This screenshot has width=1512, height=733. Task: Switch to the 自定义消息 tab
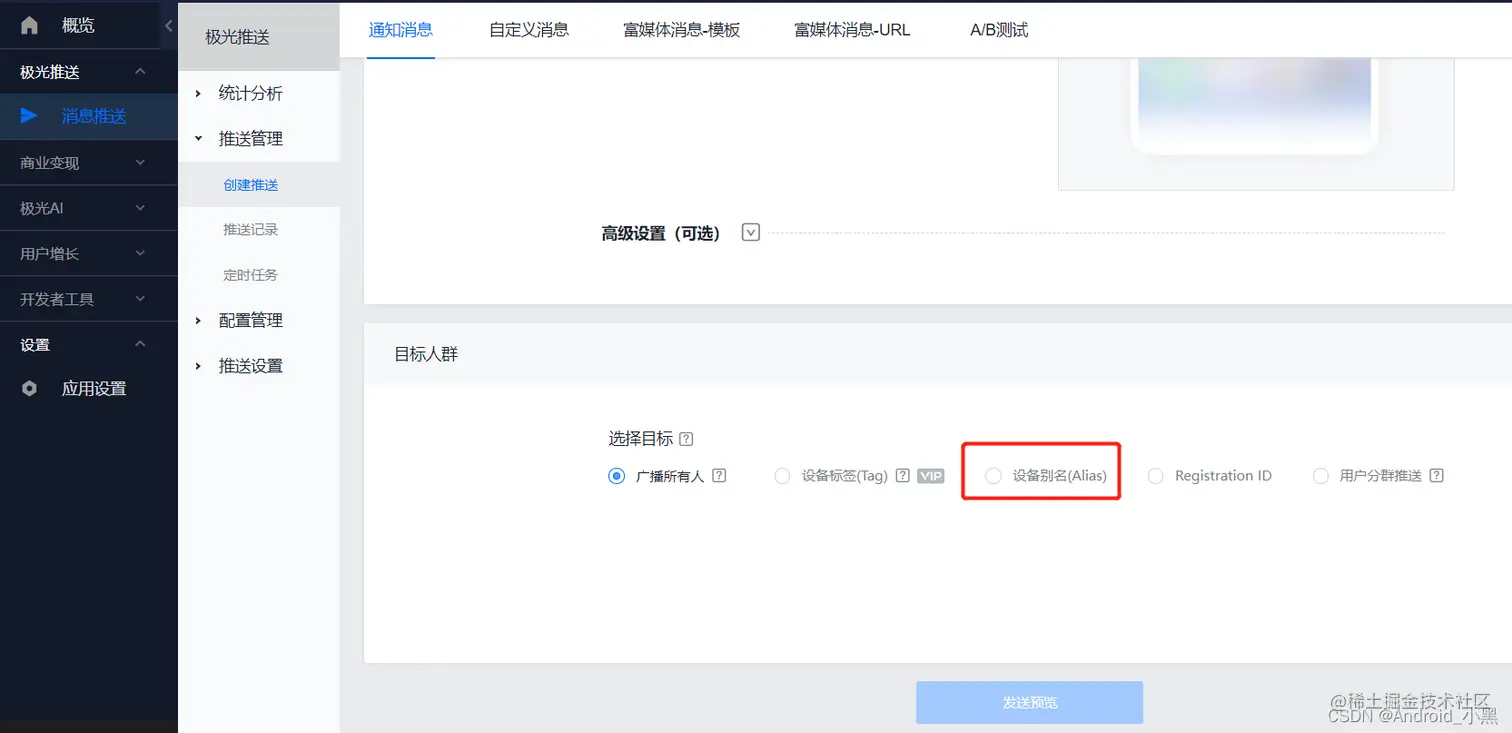[x=528, y=30]
